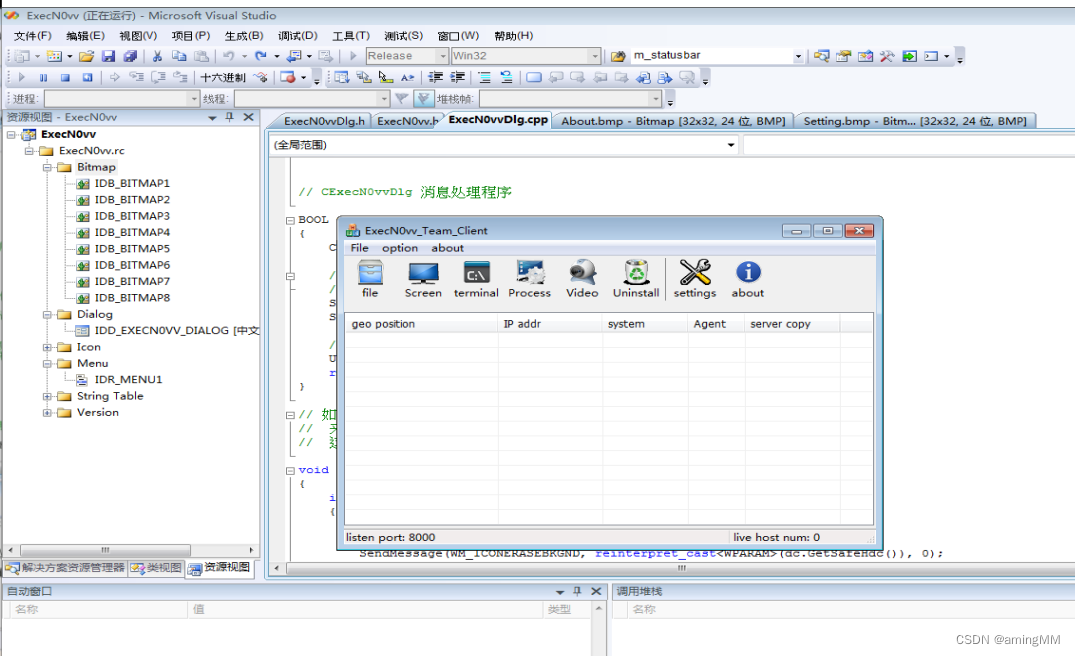The image size is (1075, 656).
Task: Switch to About.bmp bitmap tab
Action: click(673, 121)
